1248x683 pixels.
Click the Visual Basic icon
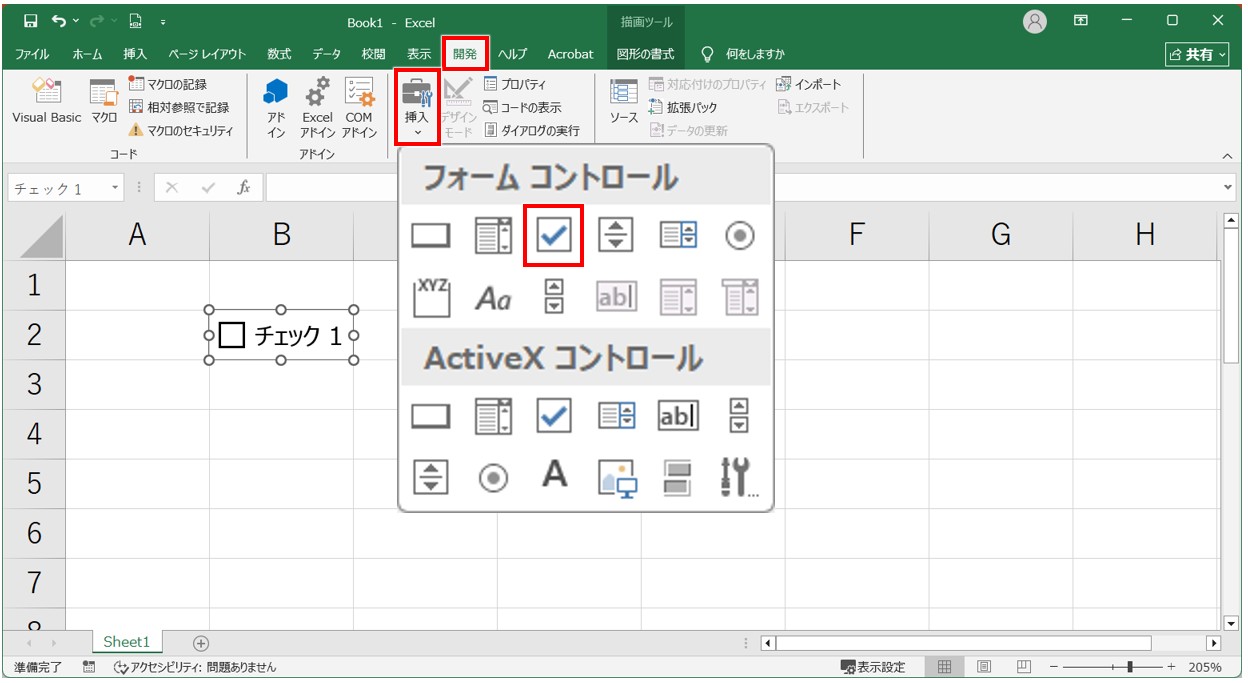click(x=46, y=102)
